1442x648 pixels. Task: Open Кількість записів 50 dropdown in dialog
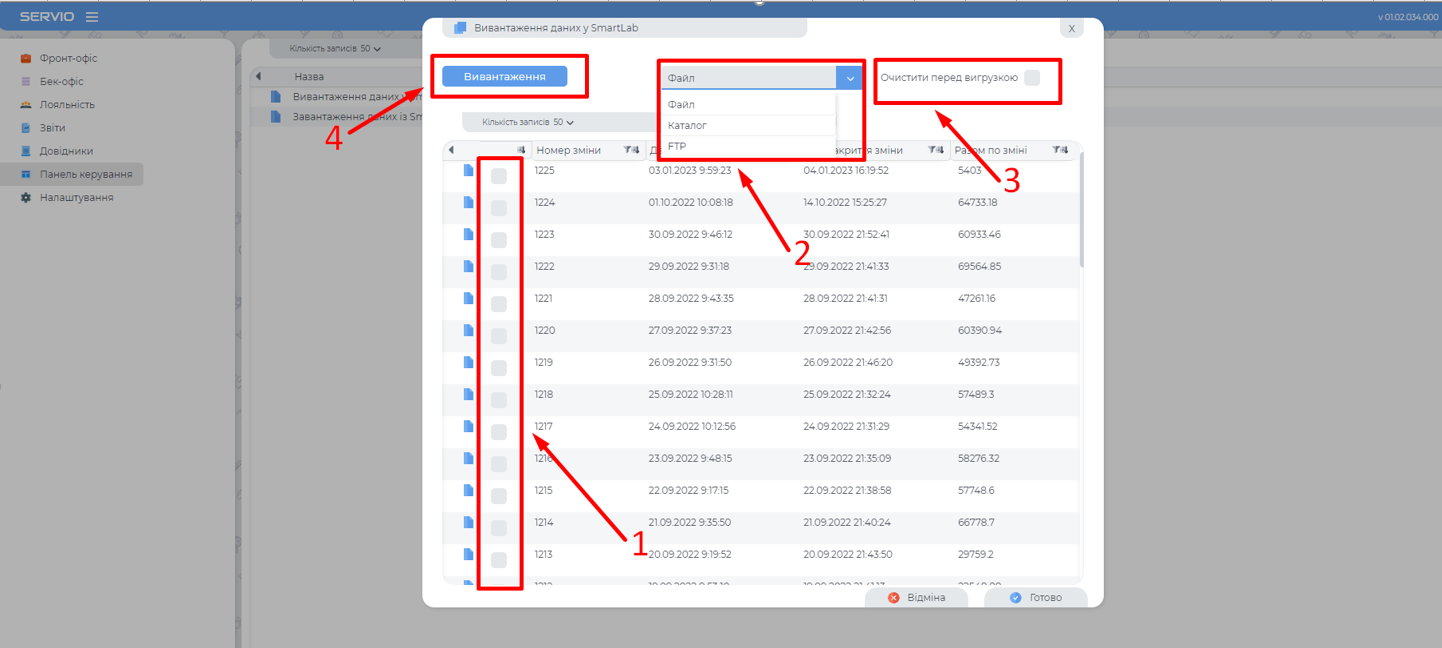pos(528,122)
